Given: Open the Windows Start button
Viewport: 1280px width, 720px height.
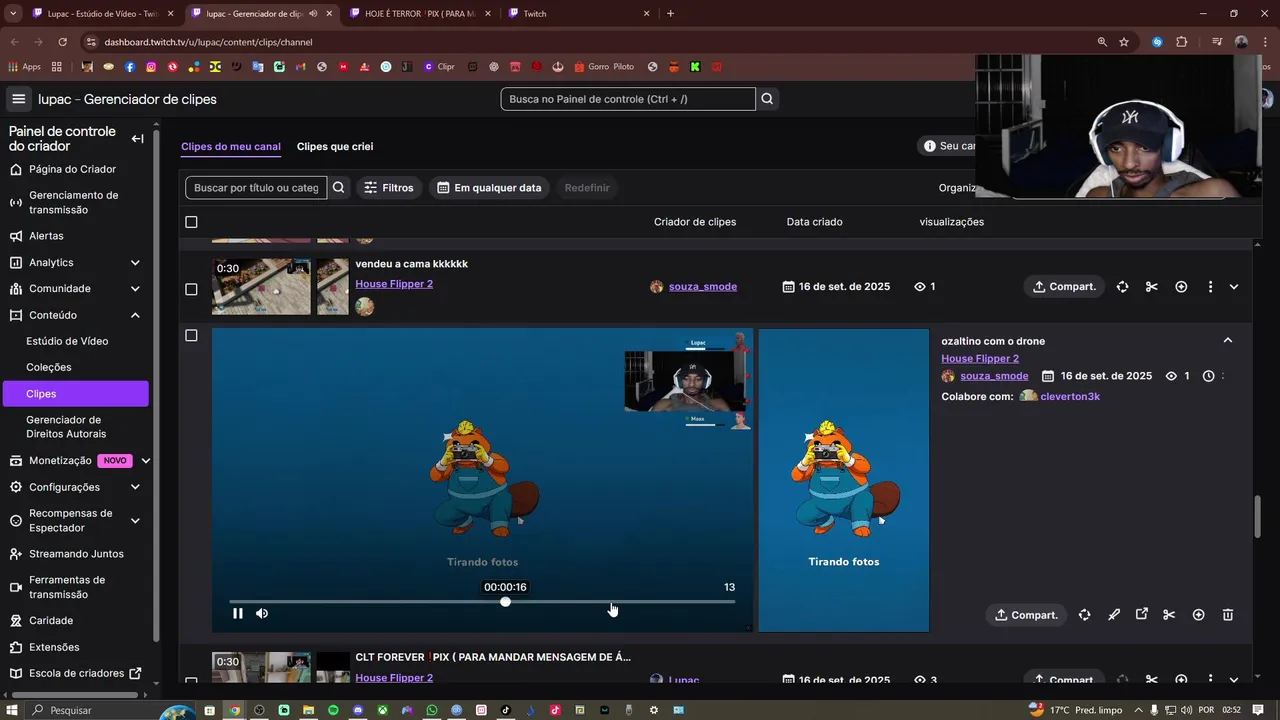Looking at the screenshot, I should click(12, 710).
